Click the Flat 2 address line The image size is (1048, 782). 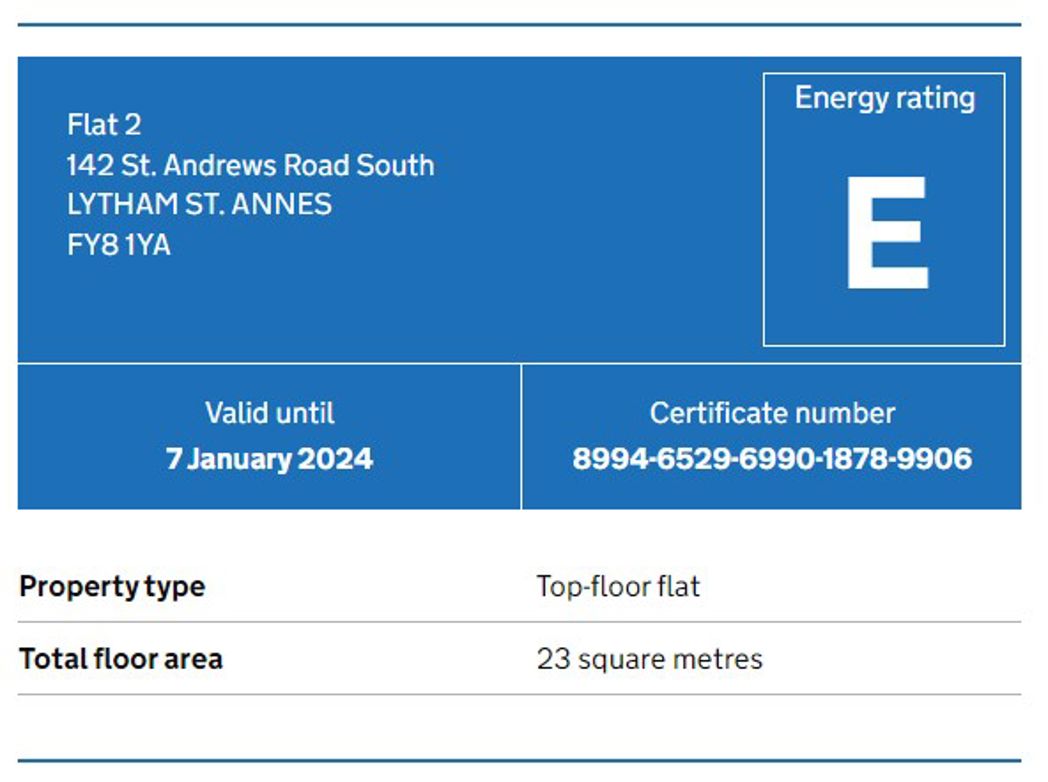tap(104, 124)
